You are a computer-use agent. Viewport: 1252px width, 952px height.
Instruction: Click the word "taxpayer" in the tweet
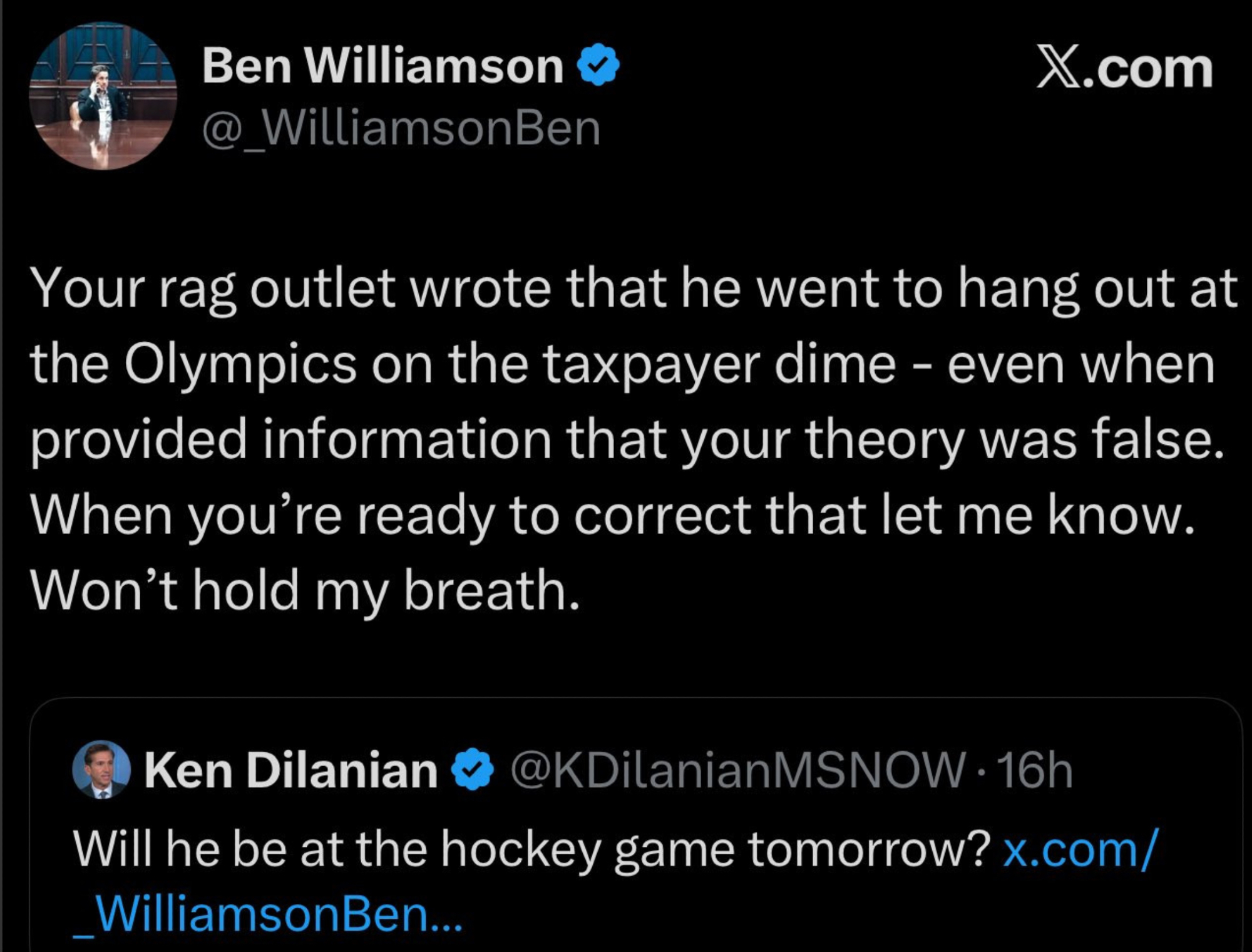point(651,364)
